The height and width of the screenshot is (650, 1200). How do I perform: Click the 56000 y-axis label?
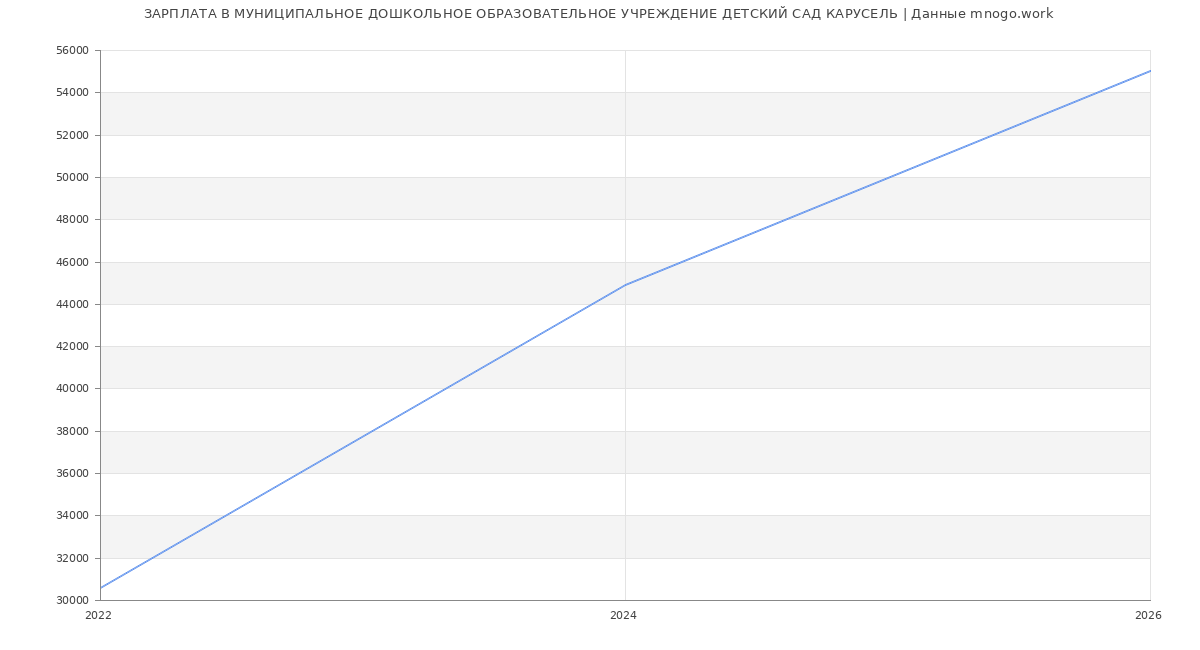coord(72,51)
